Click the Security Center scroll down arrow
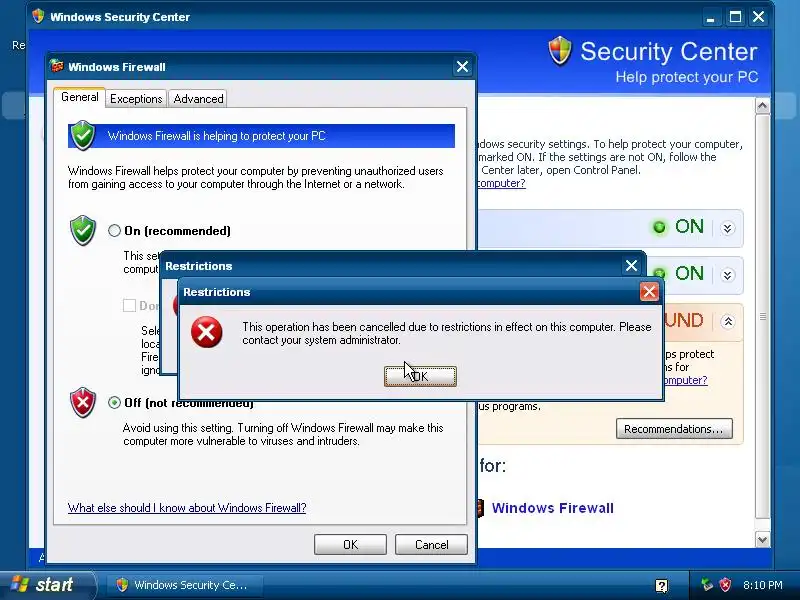Viewport: 800px width, 600px height. coord(762,539)
